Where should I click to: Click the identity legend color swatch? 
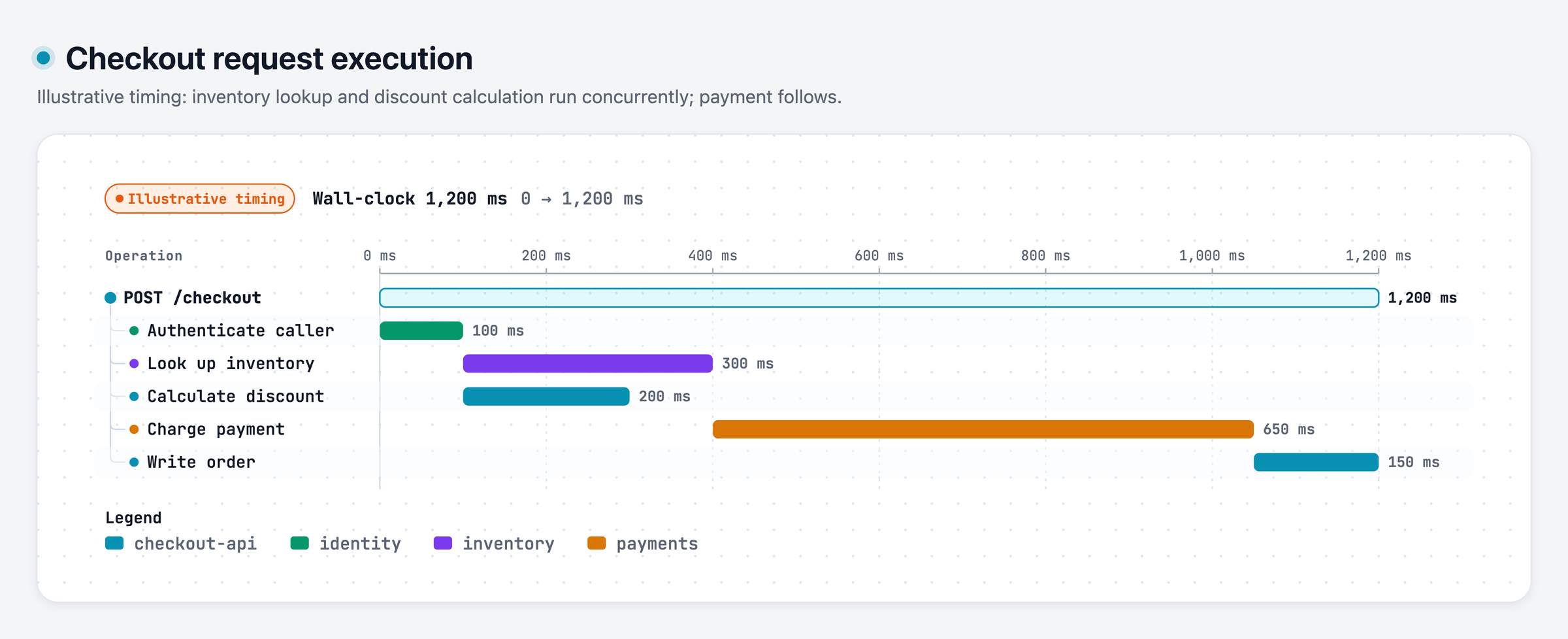(x=300, y=543)
